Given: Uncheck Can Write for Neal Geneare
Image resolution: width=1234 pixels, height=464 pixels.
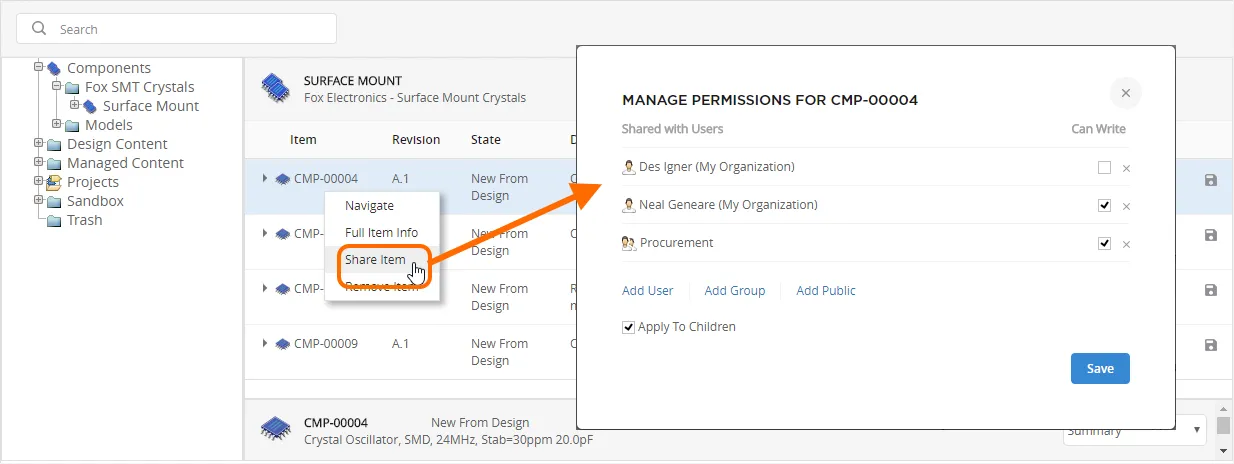Looking at the screenshot, I should [x=1104, y=205].
